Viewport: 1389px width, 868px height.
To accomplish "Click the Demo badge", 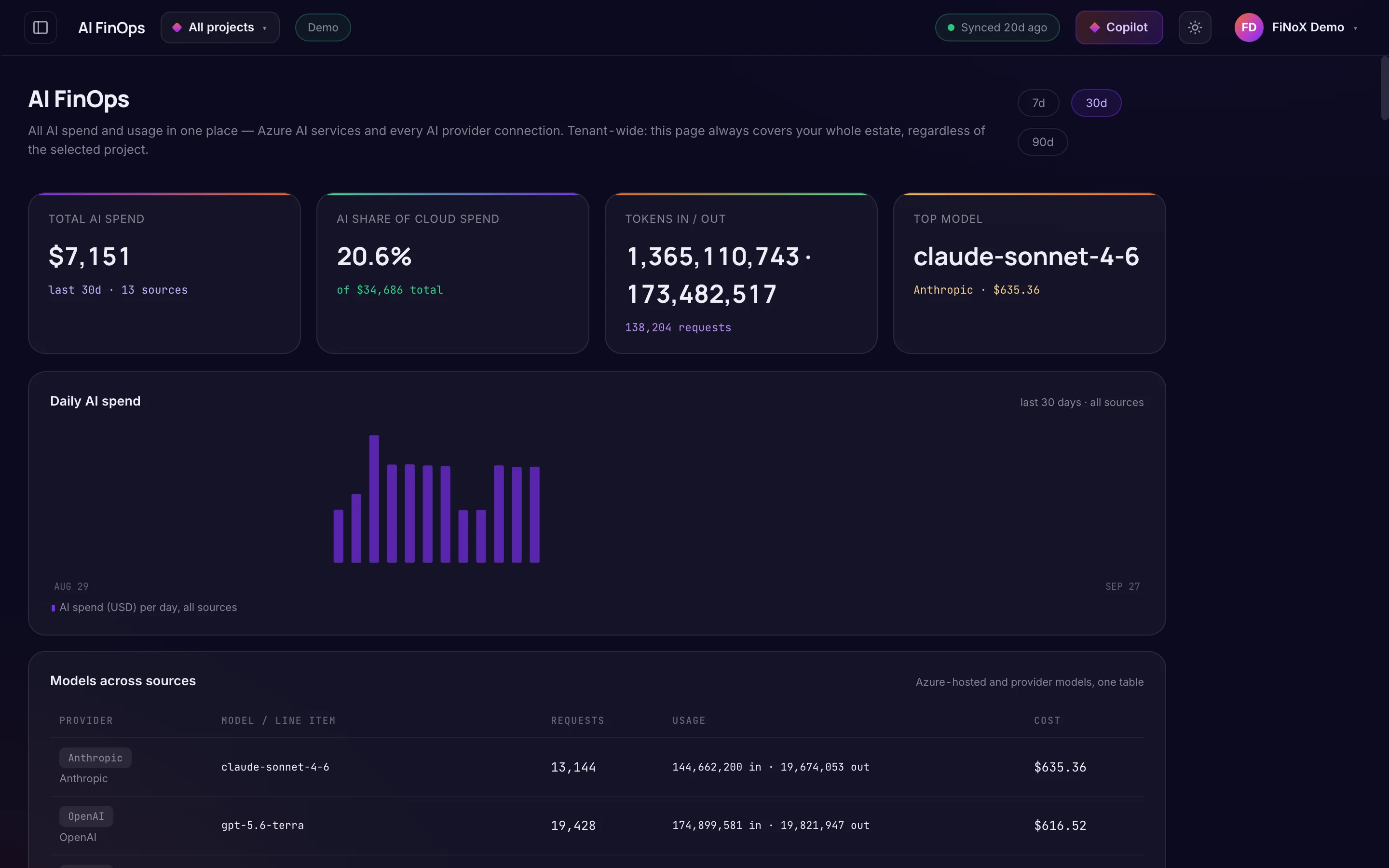I will pyautogui.click(x=323, y=27).
